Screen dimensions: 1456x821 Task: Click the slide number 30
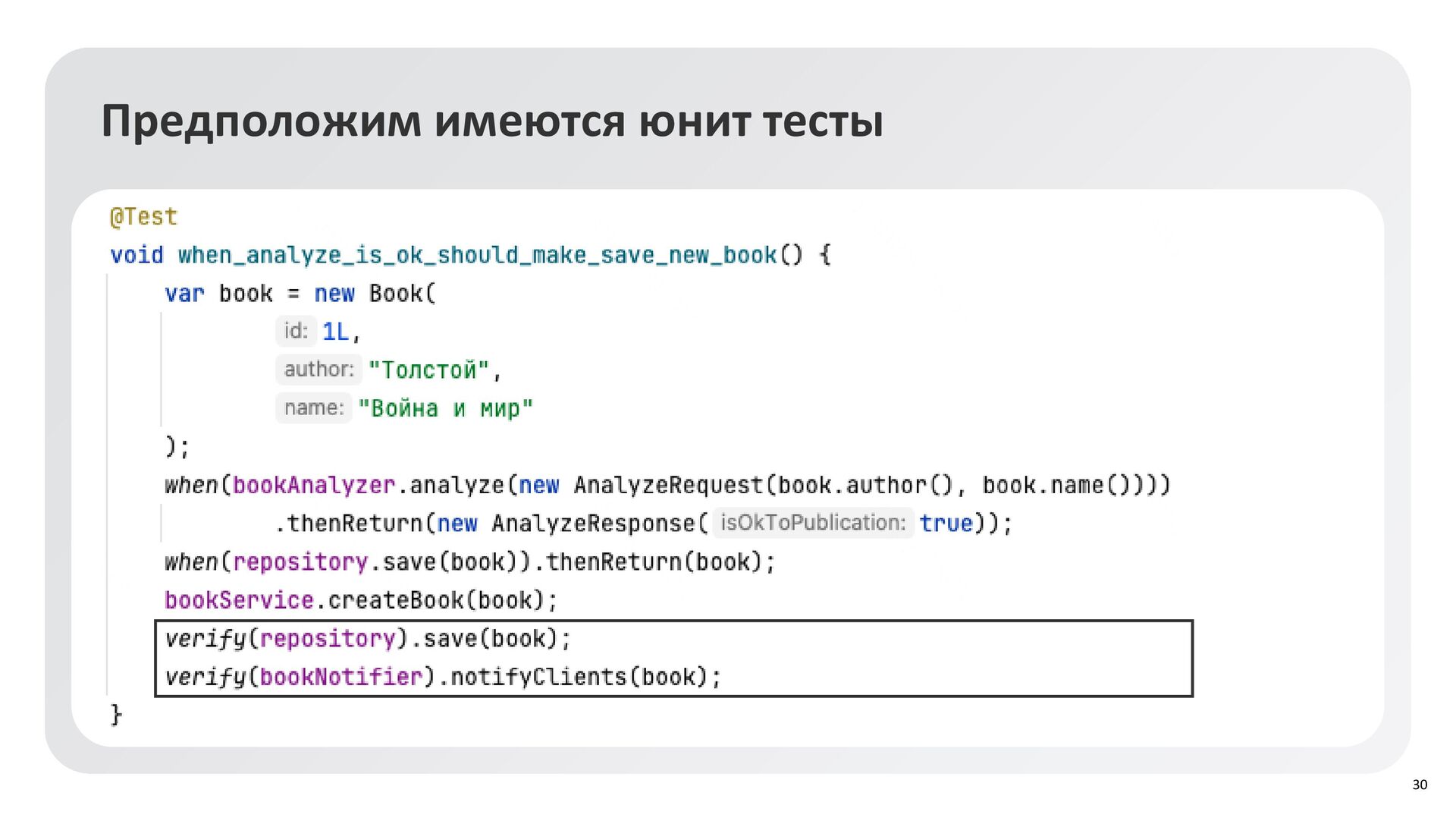pyautogui.click(x=1420, y=785)
